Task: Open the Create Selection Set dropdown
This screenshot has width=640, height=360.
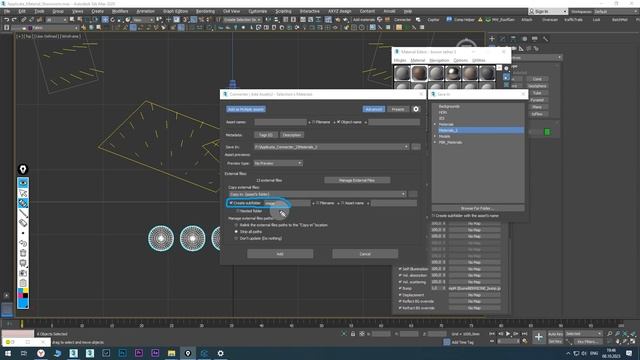Action: [242, 20]
